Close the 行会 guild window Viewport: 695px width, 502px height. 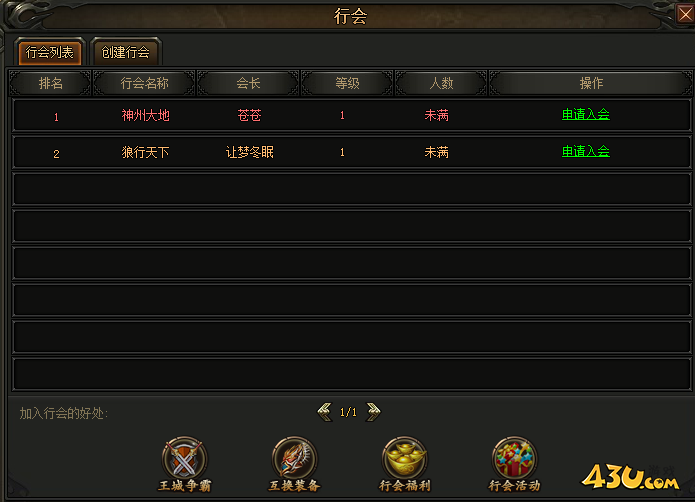[685, 14]
